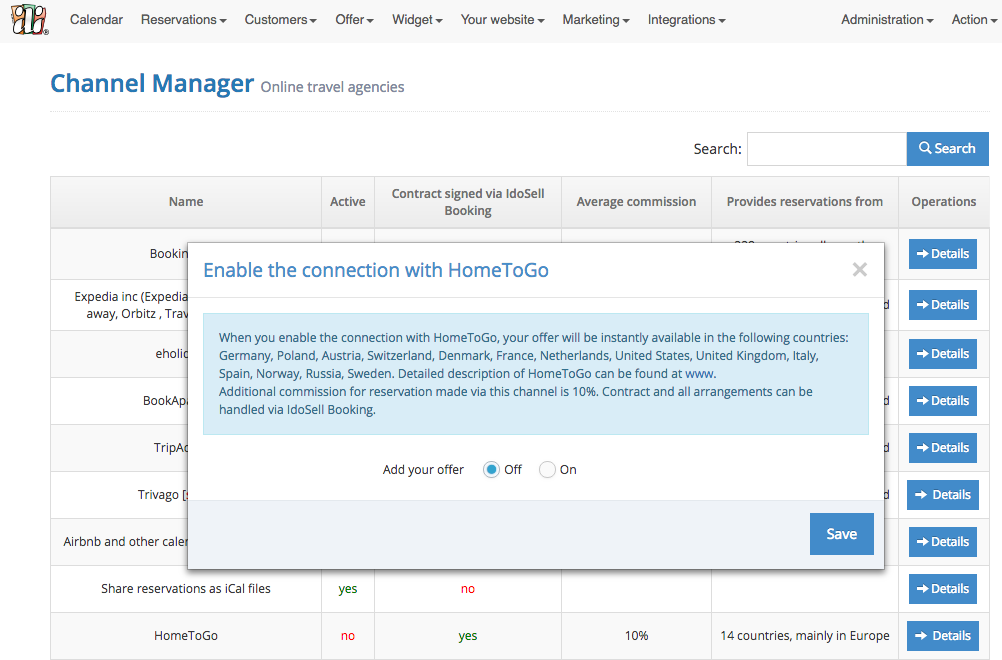Open Details for the HomeToGo row
Screen dimensions: 1002x660
942,636
